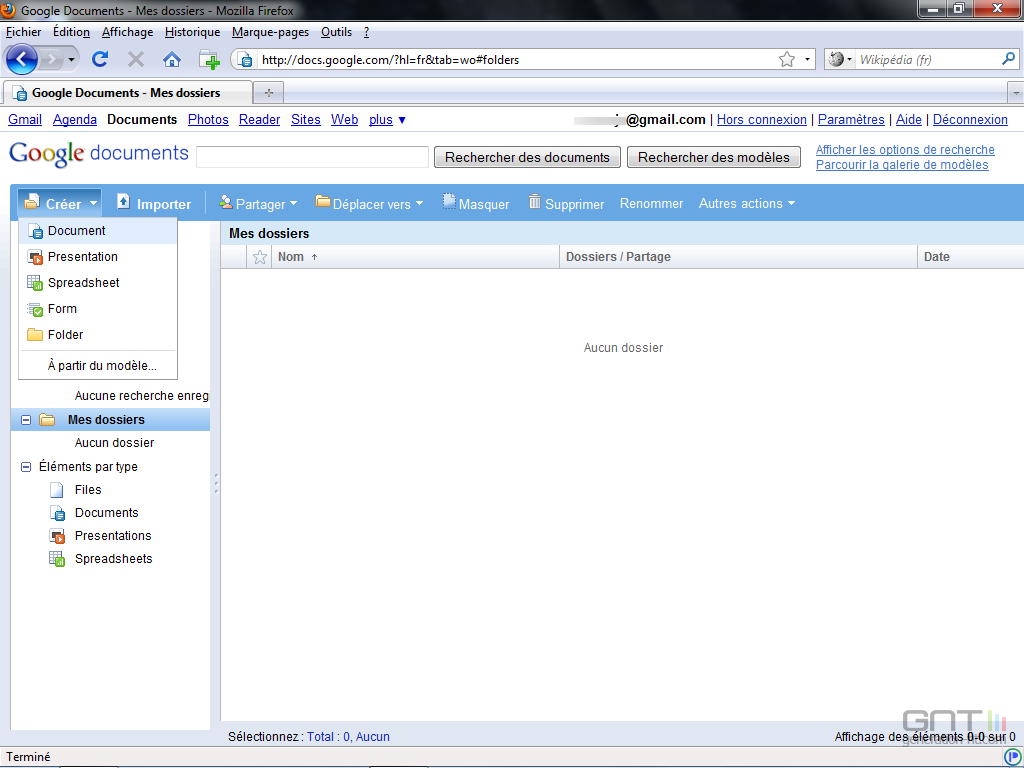This screenshot has width=1024, height=768.
Task: Click the Wikipédia (fr) search box
Action: click(927, 59)
